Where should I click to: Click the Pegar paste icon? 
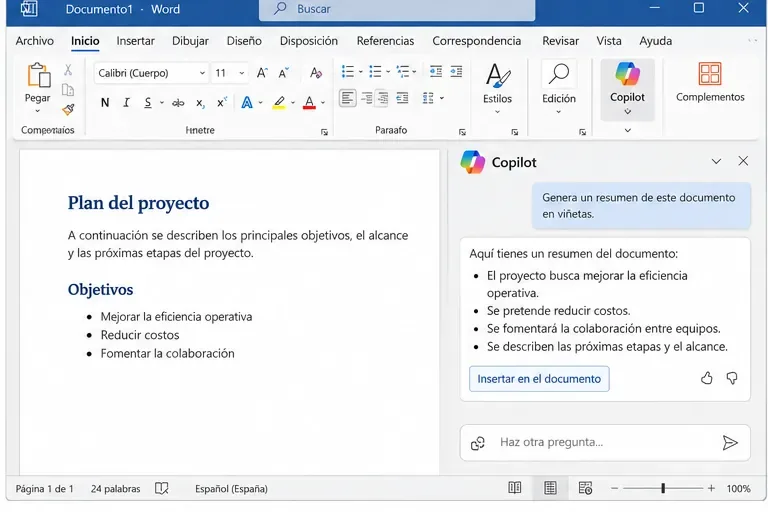pos(38,76)
